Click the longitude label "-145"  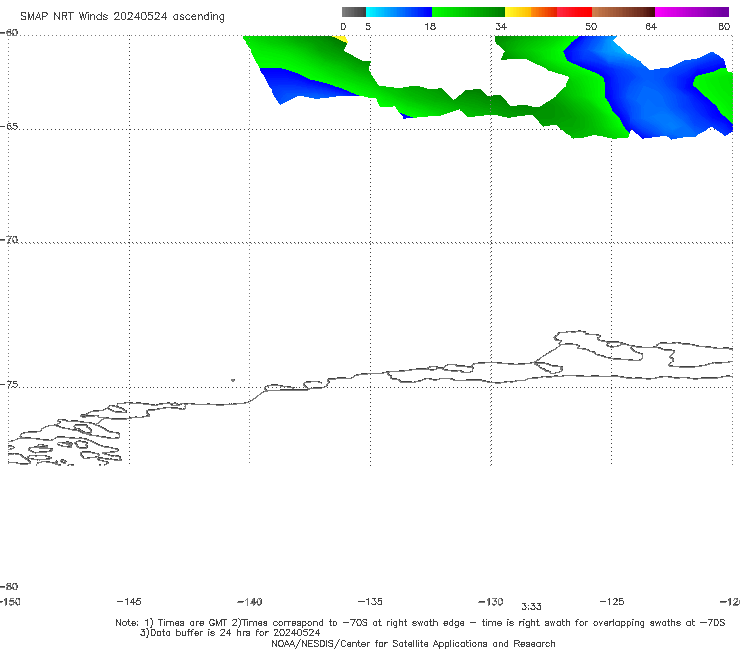pyautogui.click(x=129, y=601)
